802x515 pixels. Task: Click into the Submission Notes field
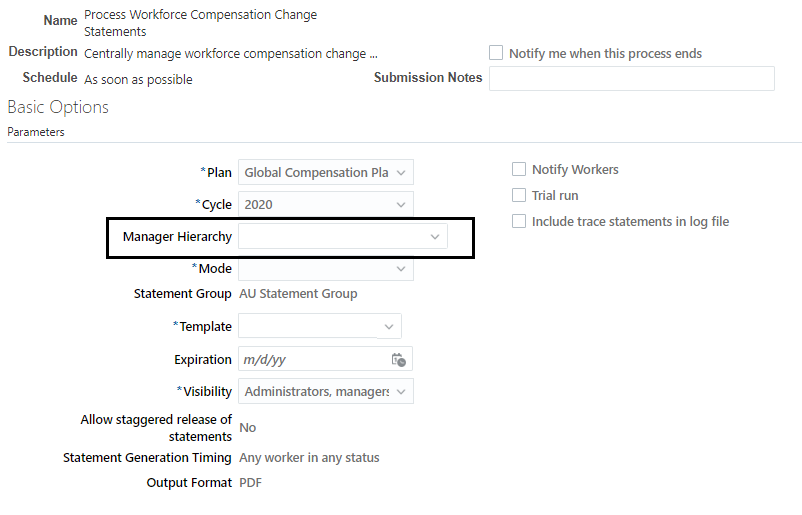631,79
